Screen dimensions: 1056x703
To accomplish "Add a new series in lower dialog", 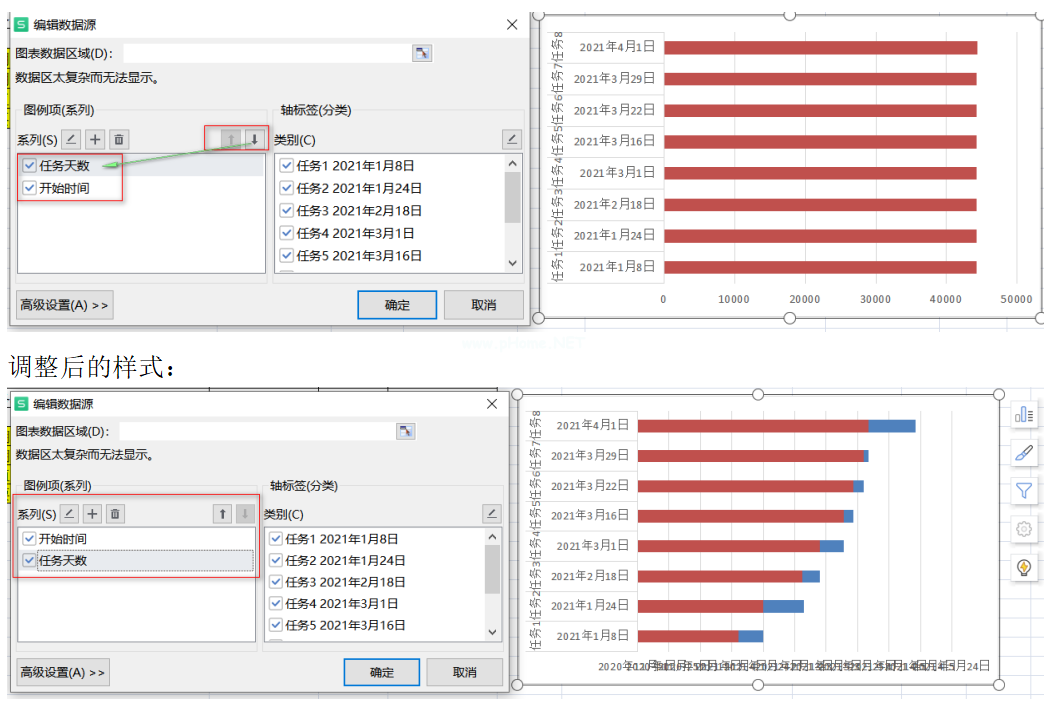I will pos(92,514).
